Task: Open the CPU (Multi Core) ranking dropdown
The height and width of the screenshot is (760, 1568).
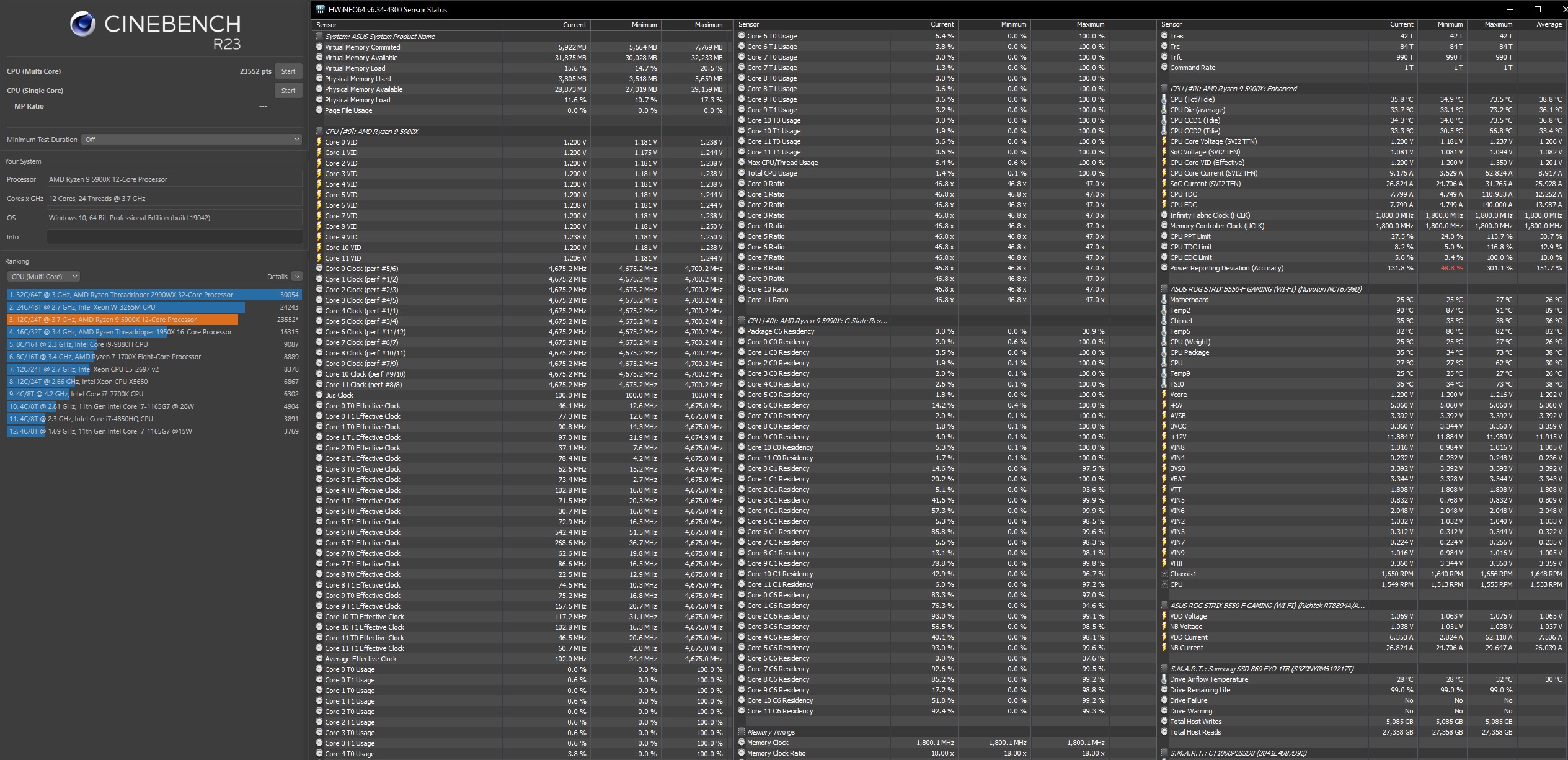Action: click(x=44, y=277)
